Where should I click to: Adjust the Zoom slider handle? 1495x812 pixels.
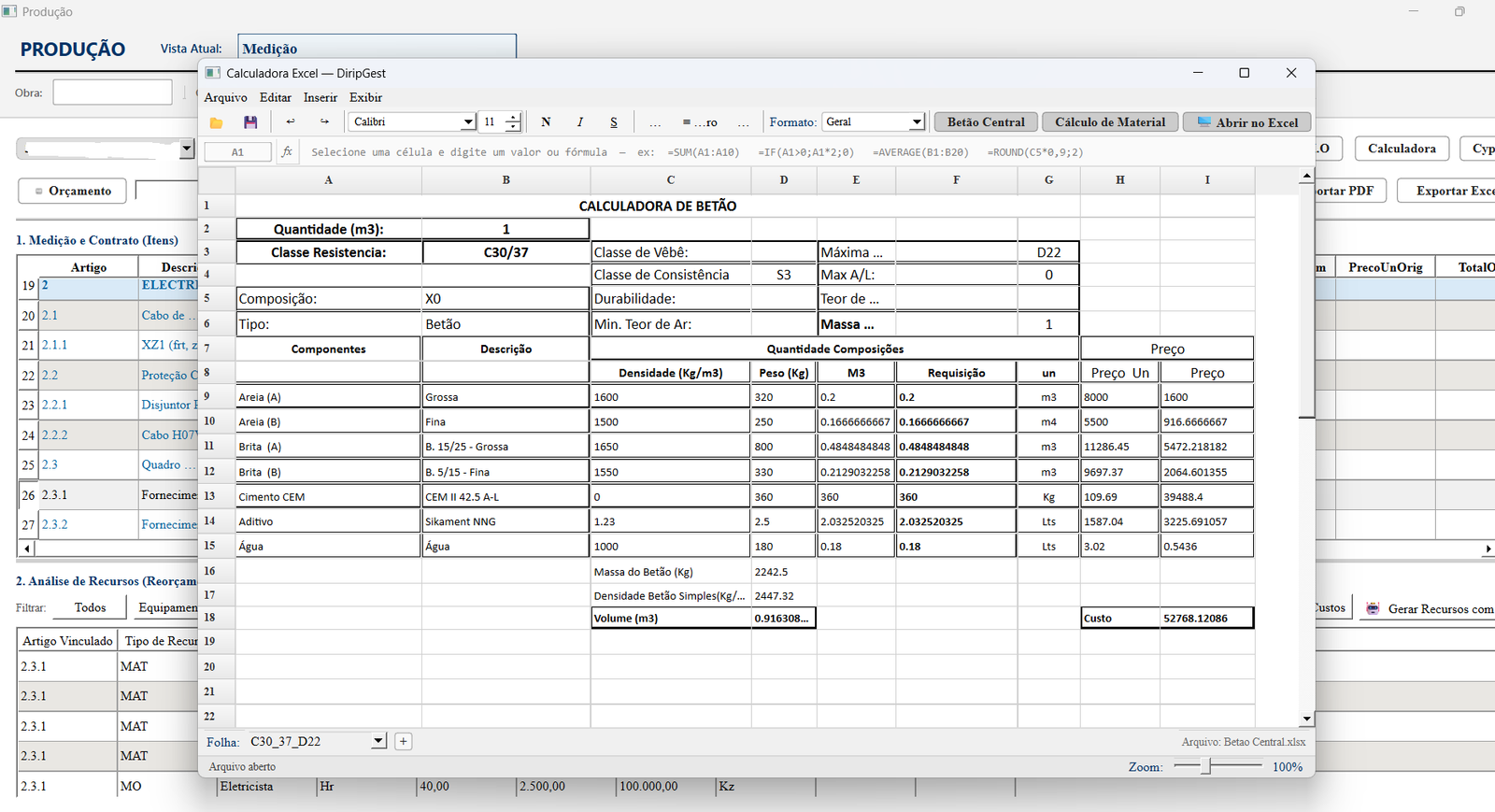tap(1206, 766)
